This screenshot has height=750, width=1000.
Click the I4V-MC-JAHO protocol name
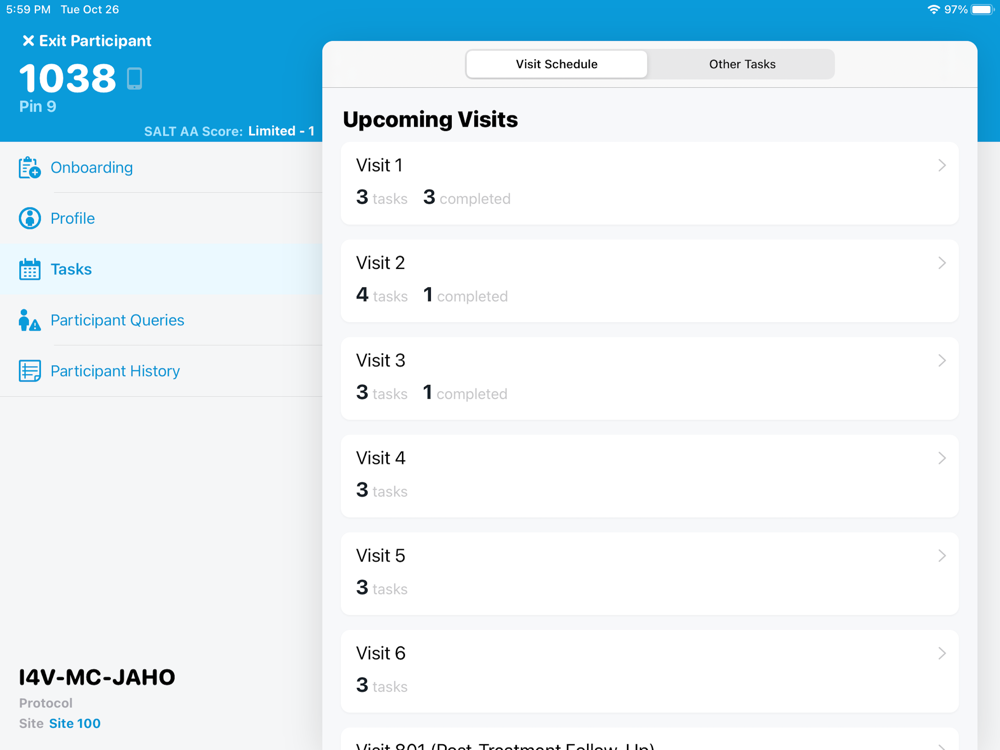pyautogui.click(x=97, y=677)
